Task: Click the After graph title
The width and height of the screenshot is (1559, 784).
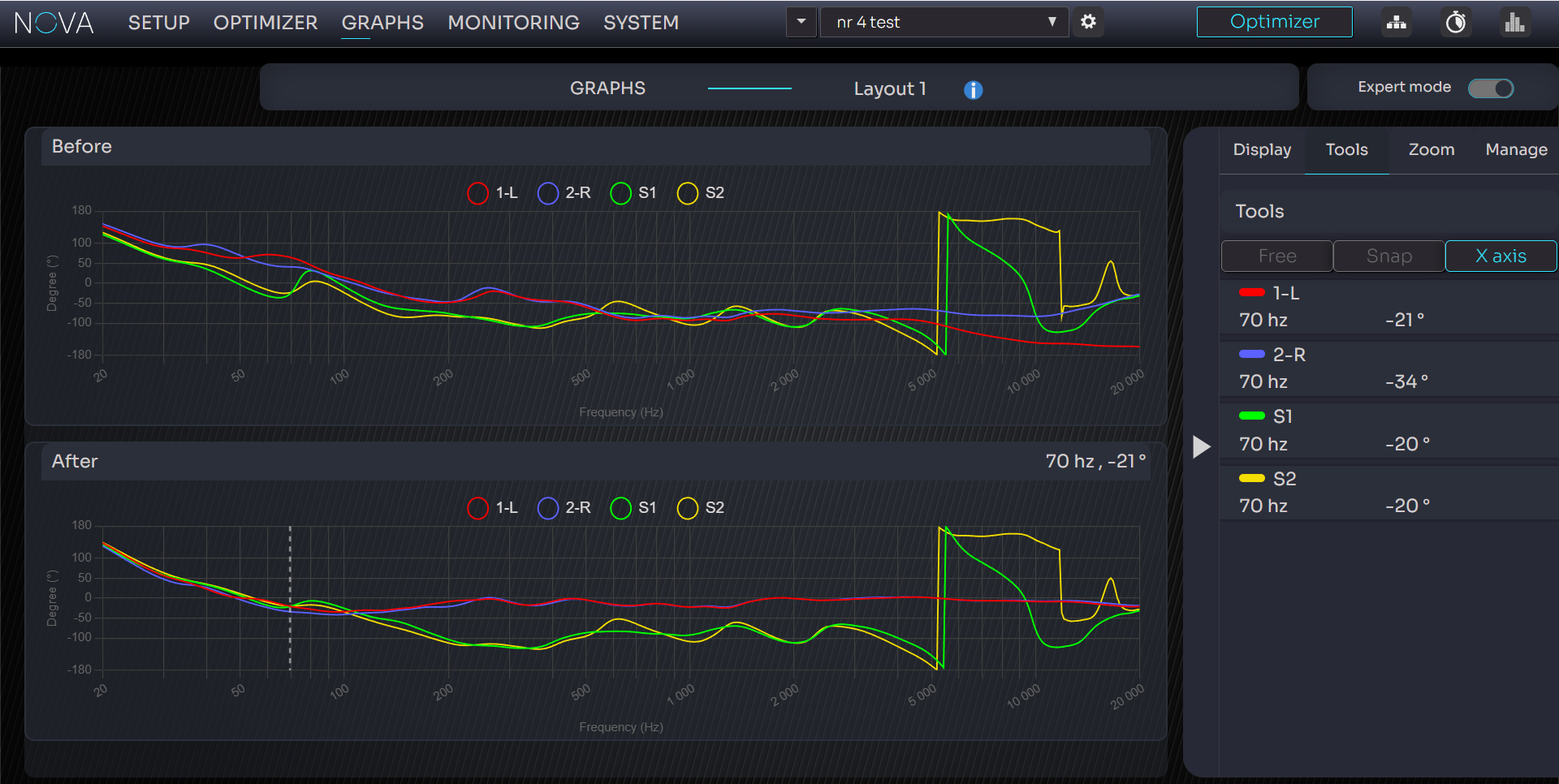Action: pos(75,461)
